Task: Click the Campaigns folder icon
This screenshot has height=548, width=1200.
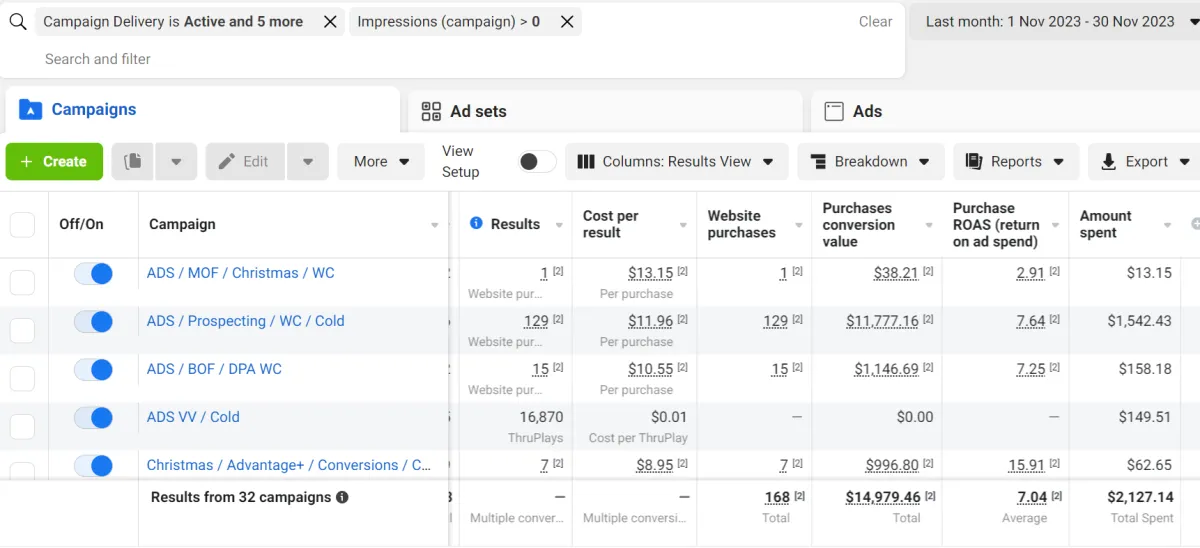Action: (x=30, y=110)
